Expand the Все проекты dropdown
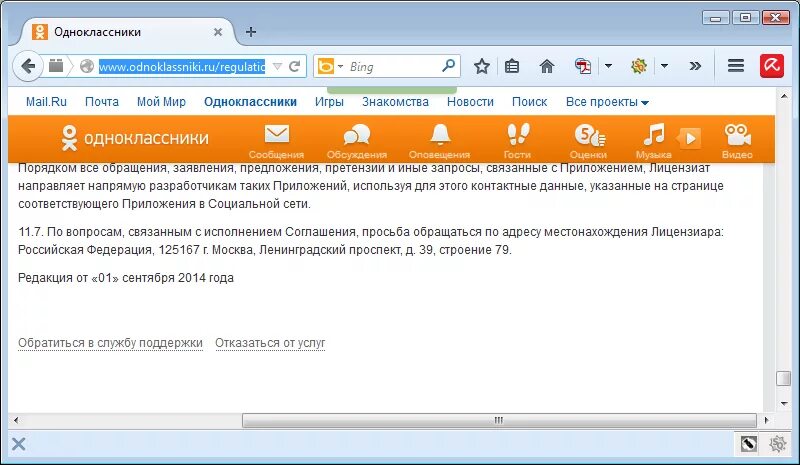Image resolution: width=800 pixels, height=465 pixels. pyautogui.click(x=607, y=102)
